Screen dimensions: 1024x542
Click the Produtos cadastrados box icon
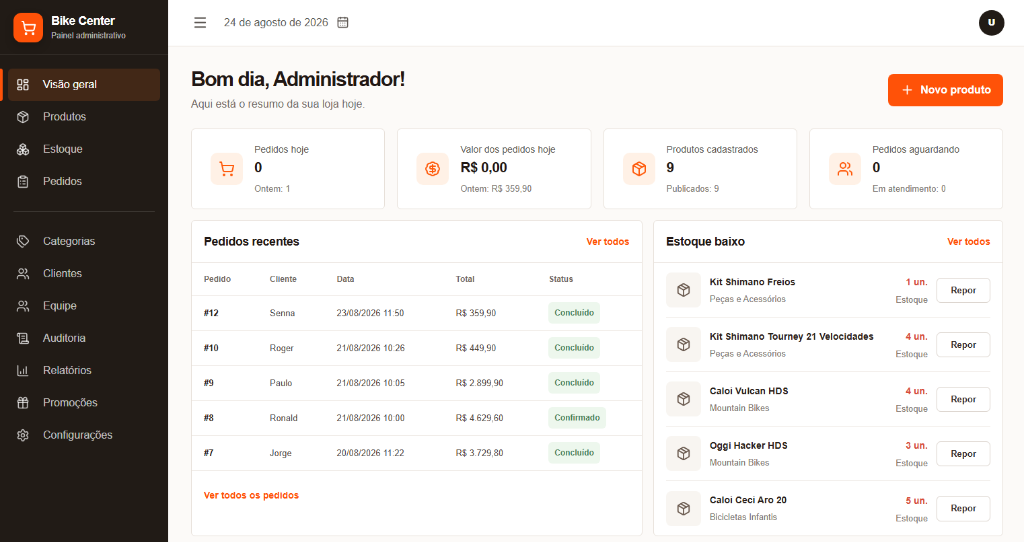(x=639, y=169)
